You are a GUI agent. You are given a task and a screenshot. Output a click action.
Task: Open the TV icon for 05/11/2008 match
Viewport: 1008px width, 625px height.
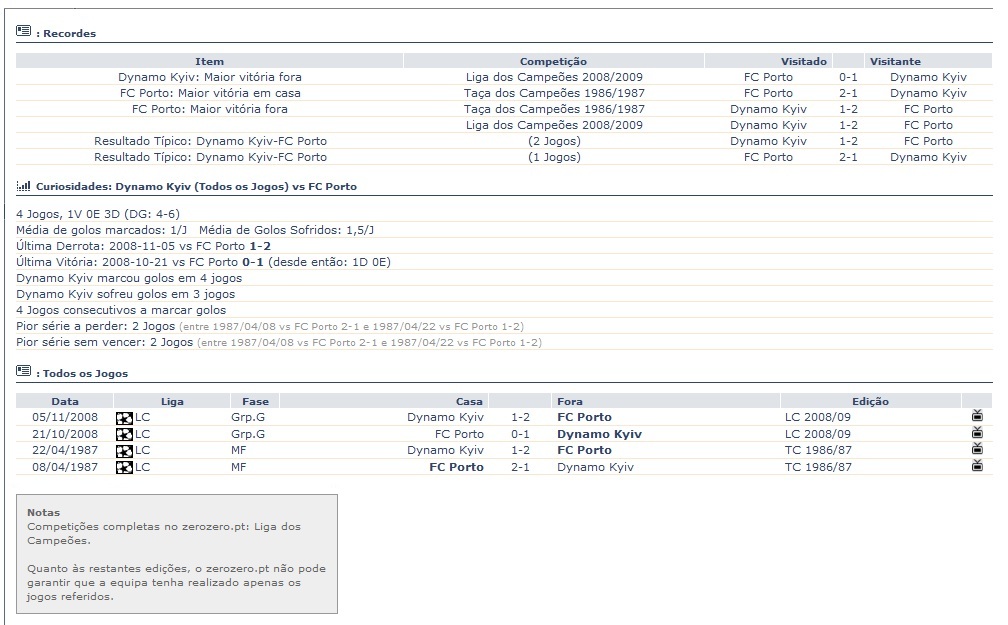[x=977, y=415]
